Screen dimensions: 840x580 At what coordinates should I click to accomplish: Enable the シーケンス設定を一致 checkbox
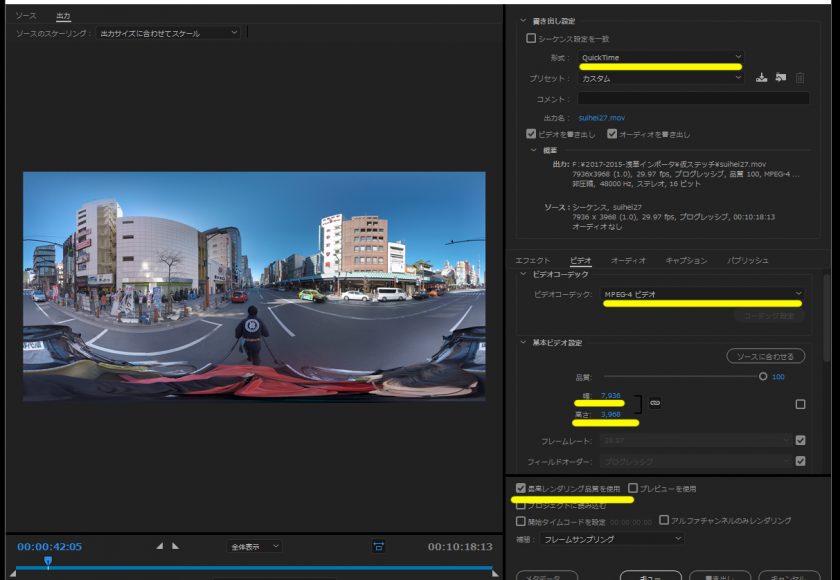[531, 38]
